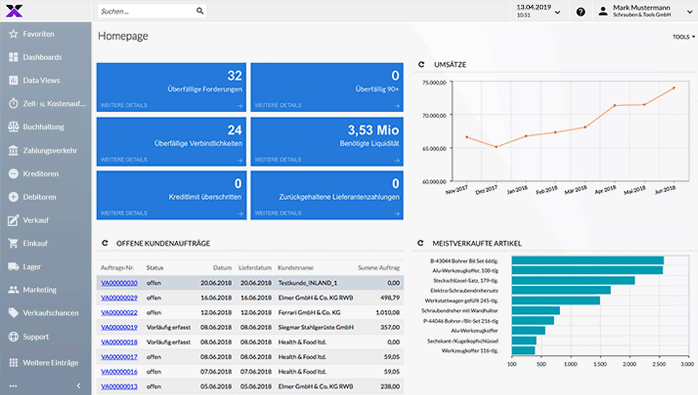Open the Tools dropdown menu

pos(684,37)
